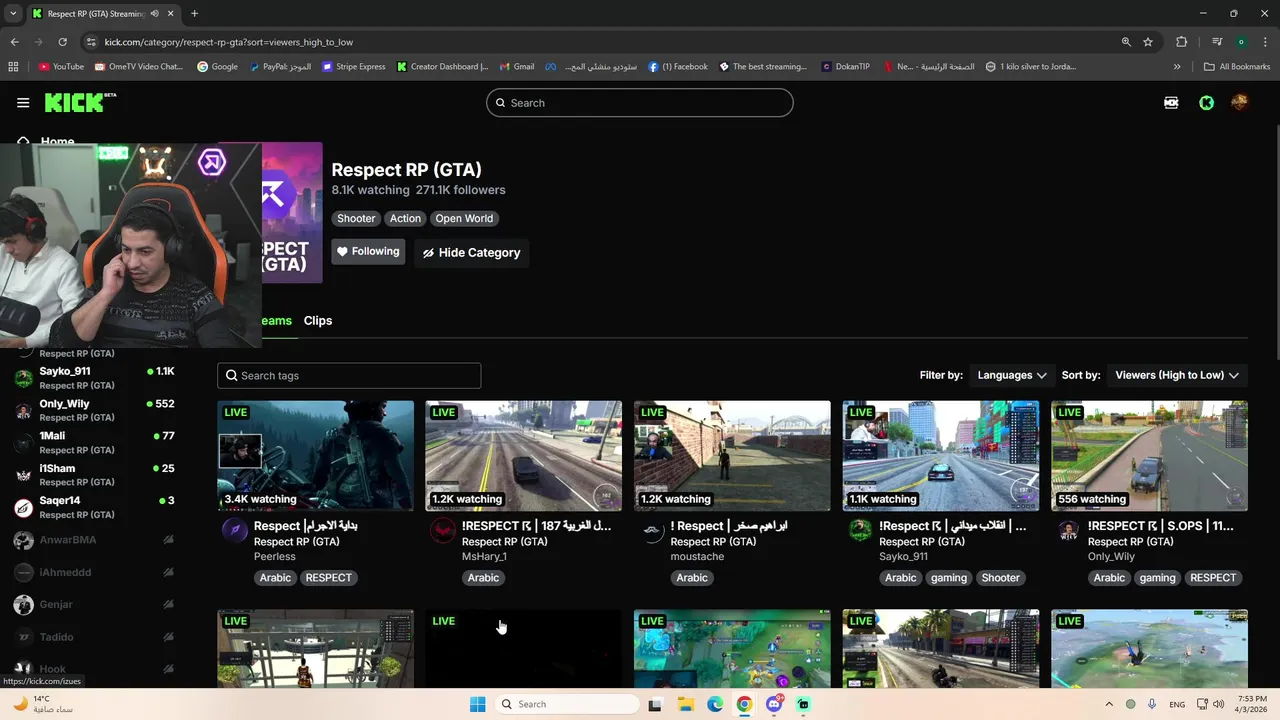Open Windows Start menu
Viewport: 1280px width, 720px height.
pyautogui.click(x=478, y=704)
